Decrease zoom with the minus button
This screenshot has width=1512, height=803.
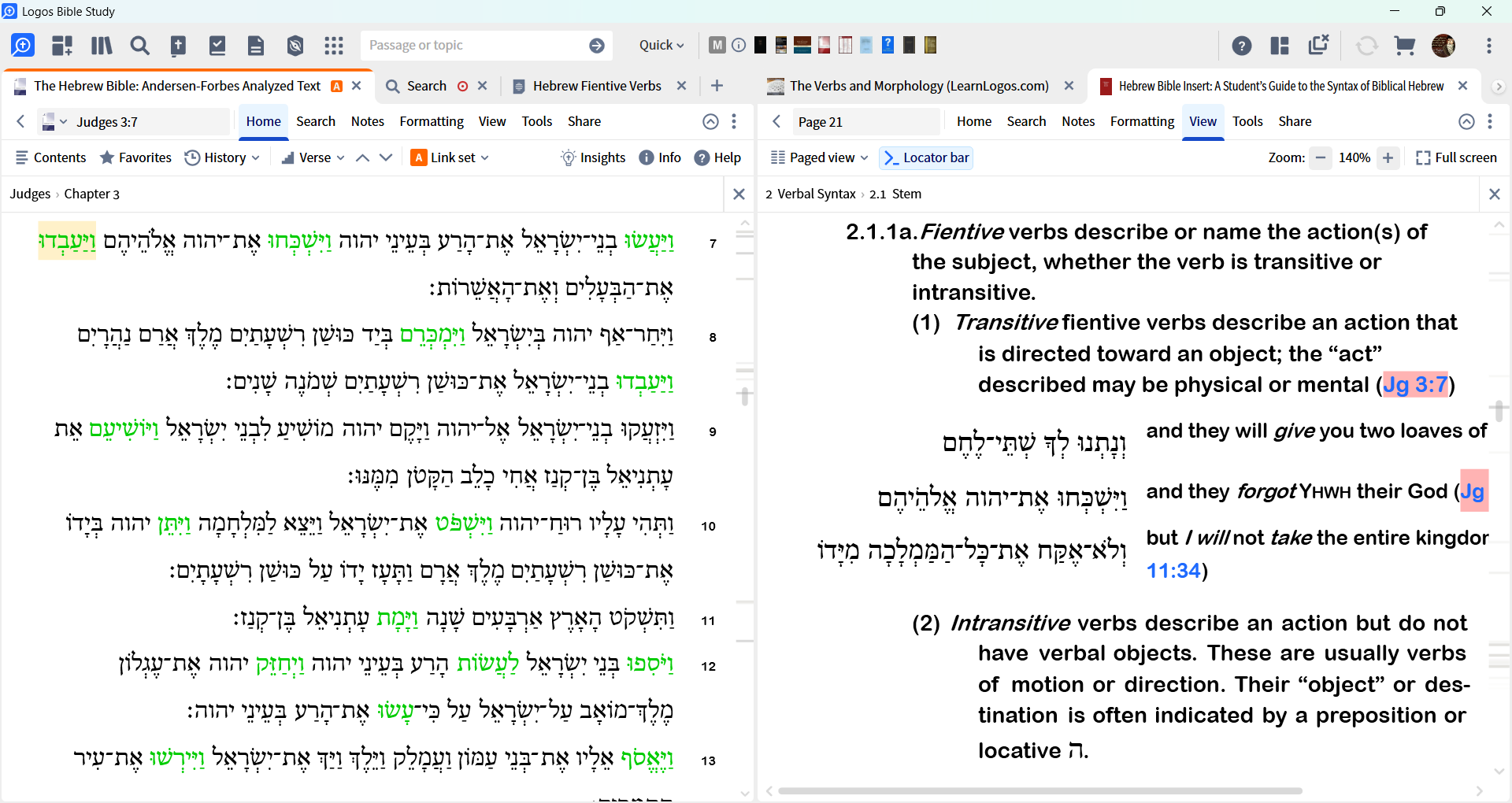[x=1321, y=157]
